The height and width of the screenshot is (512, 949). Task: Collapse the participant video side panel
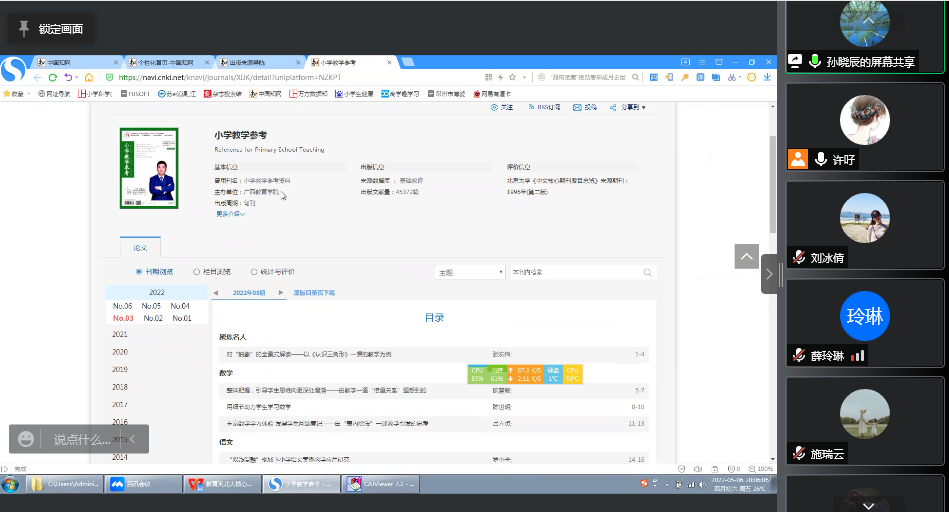pos(769,273)
